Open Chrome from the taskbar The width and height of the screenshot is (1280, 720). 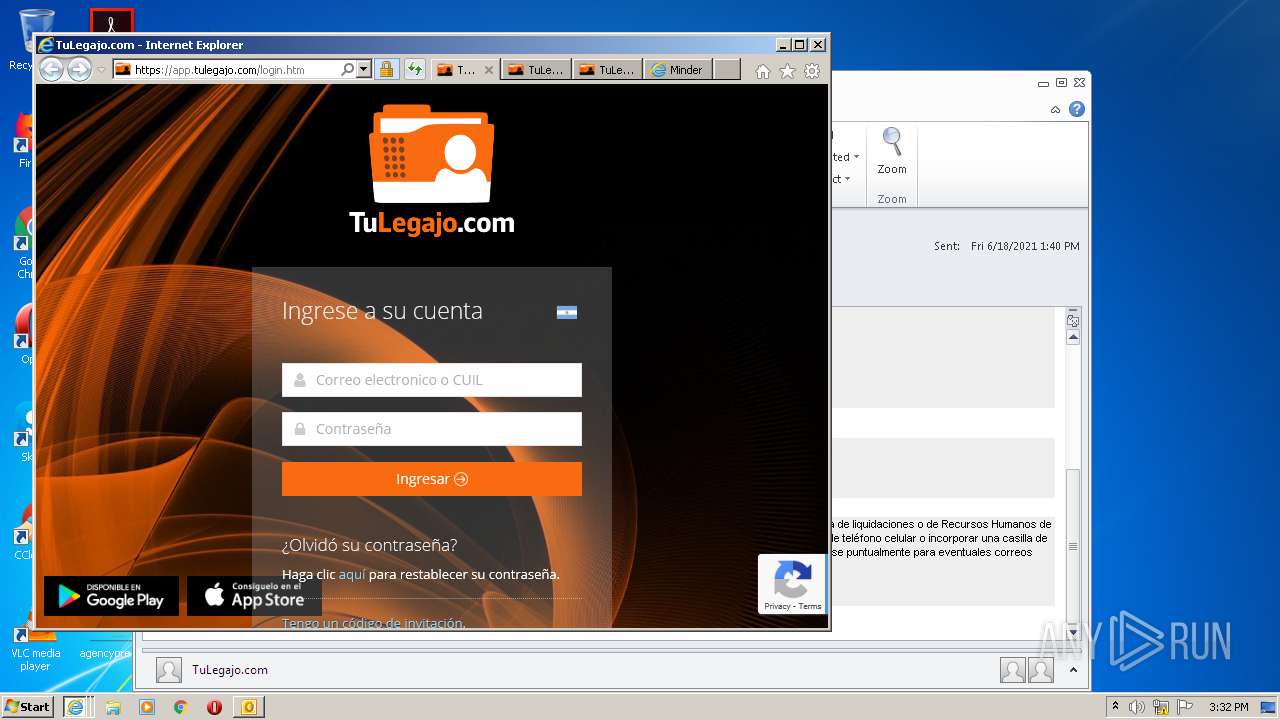[x=180, y=707]
